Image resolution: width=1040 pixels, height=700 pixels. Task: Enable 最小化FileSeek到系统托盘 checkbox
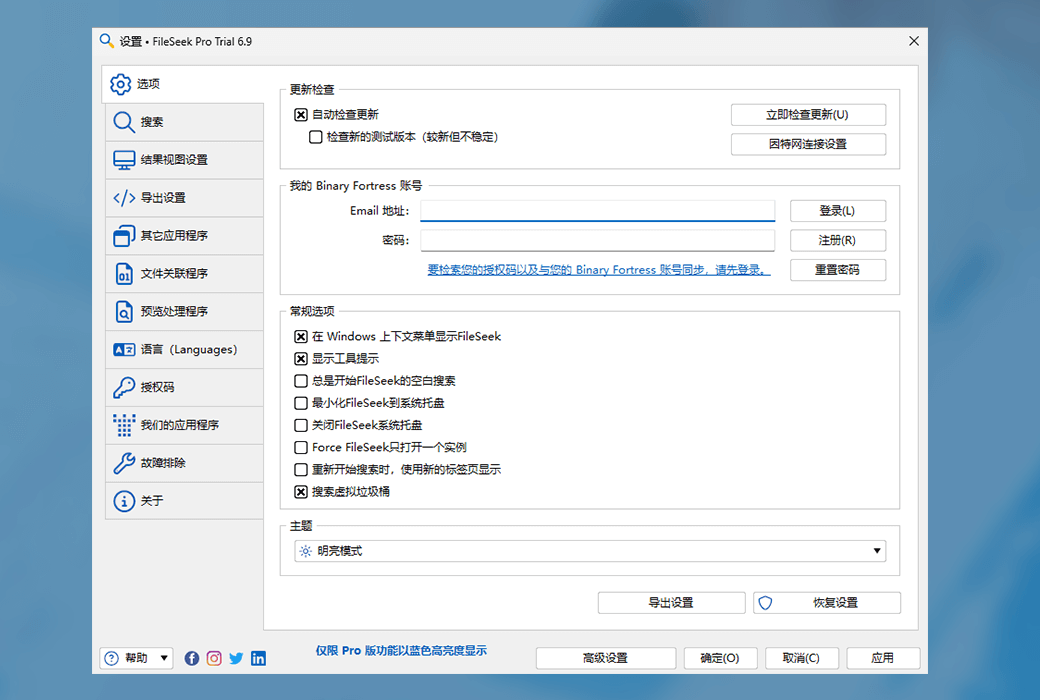[300, 403]
